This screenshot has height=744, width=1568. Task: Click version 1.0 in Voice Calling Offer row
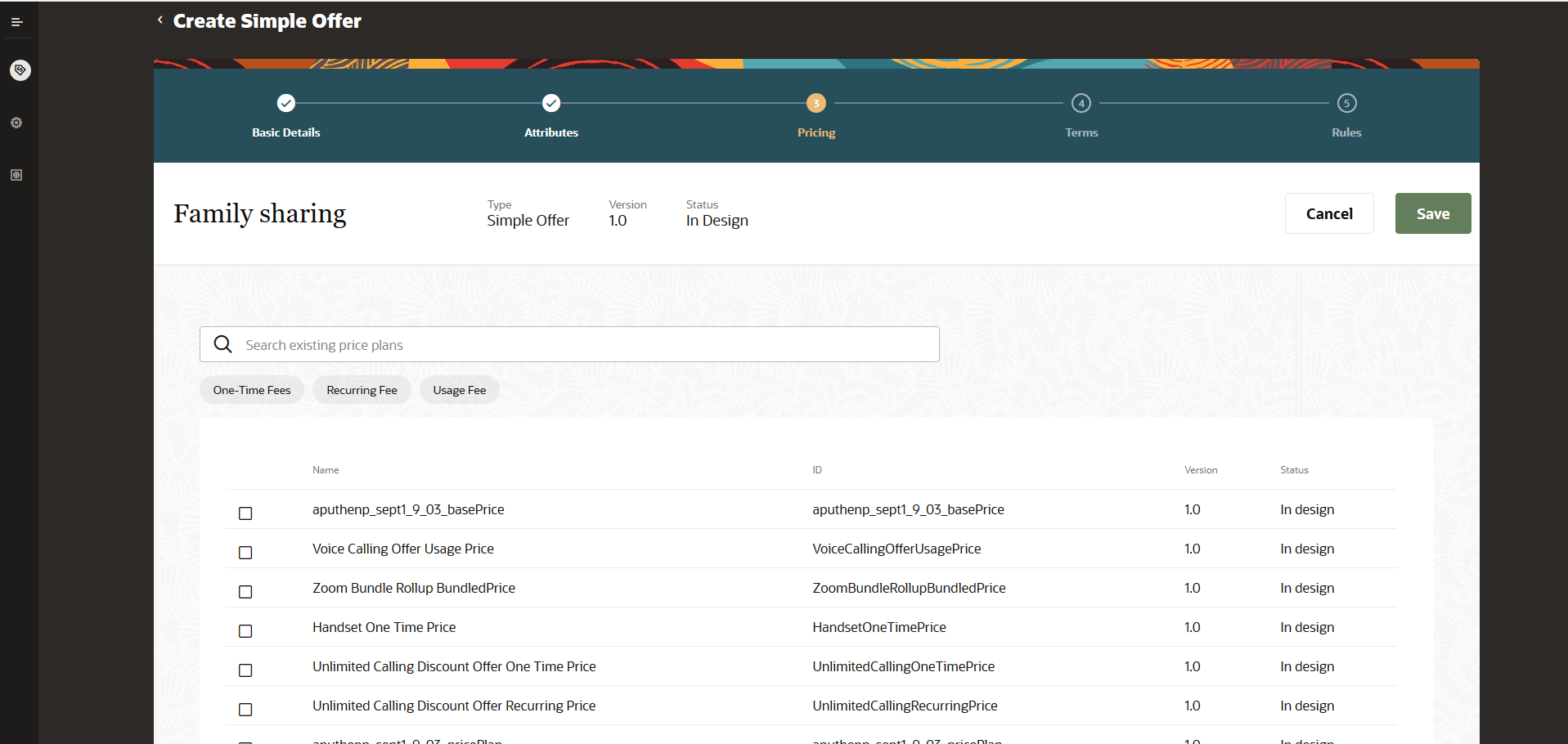click(1193, 549)
